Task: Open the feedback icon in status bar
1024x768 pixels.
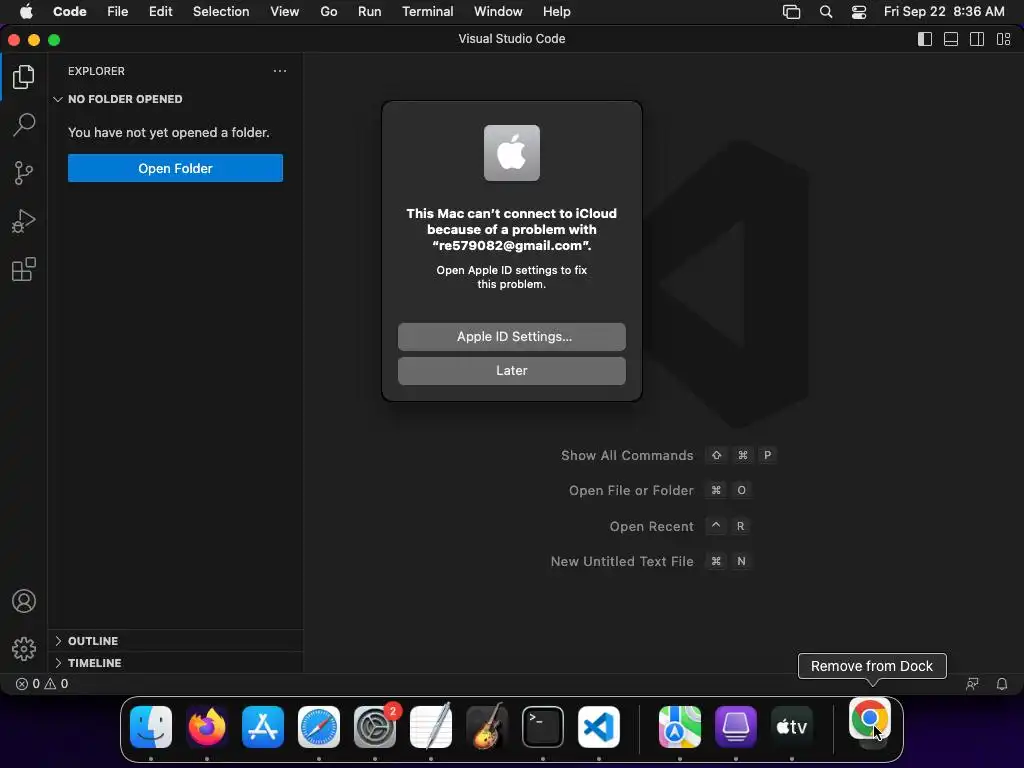Action: [x=972, y=684]
